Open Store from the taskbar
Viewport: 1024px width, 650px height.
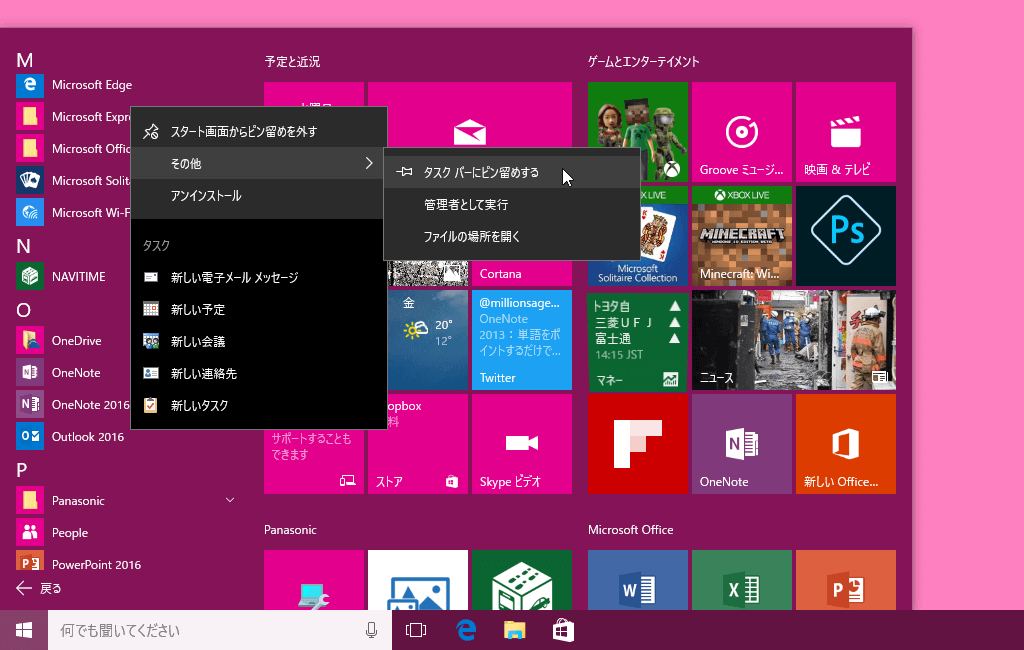[564, 630]
